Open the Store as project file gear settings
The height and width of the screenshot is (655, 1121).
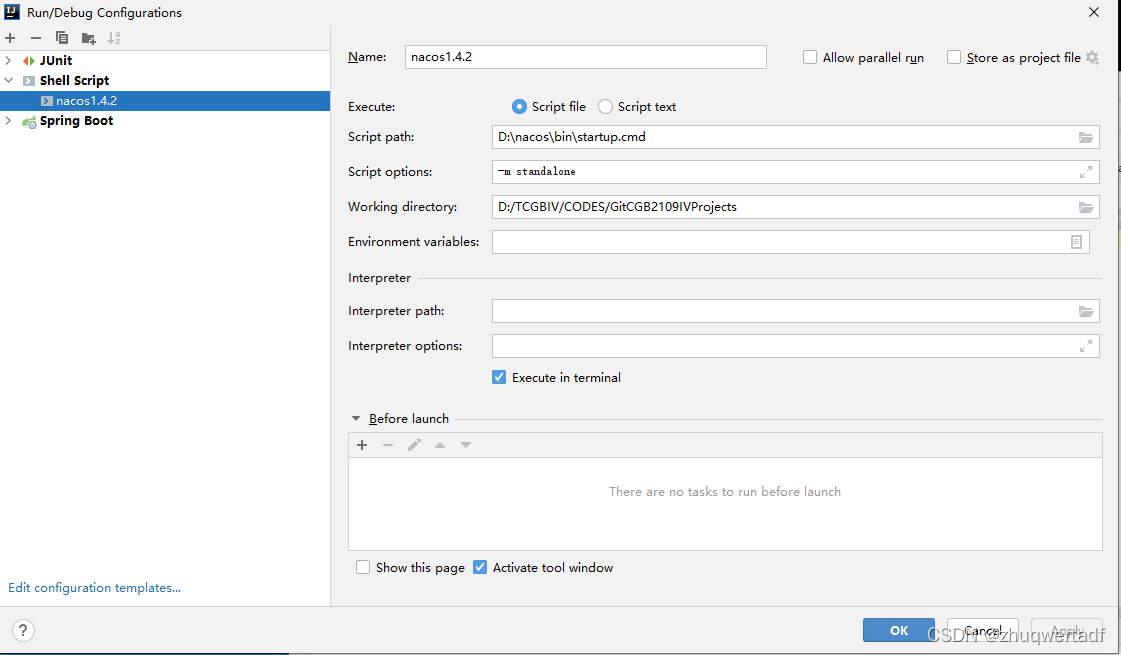[1092, 57]
